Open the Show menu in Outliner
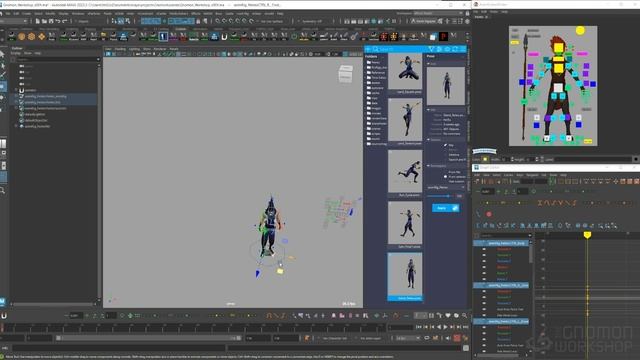The width and height of the screenshot is (640, 360). pyautogui.click(x=27, y=53)
